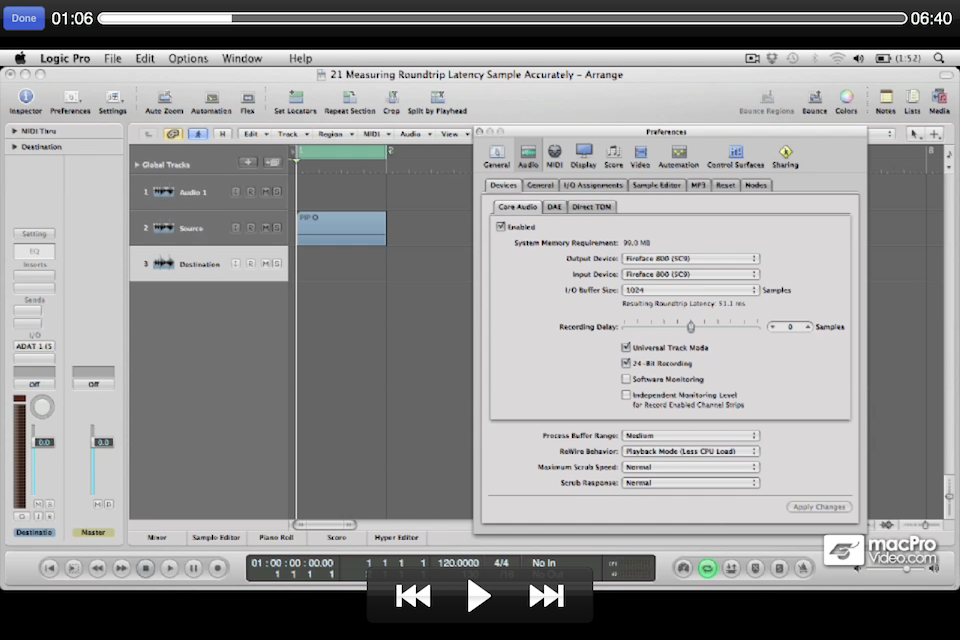Viewport: 960px width, 640px height.
Task: Select General preferences icon
Action: pyautogui.click(x=497, y=157)
